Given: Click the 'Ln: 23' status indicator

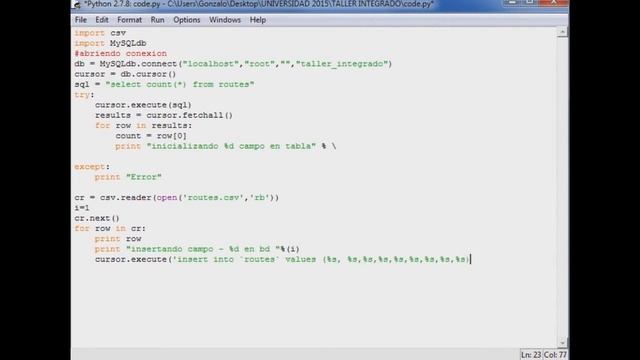Looking at the screenshot, I should point(531,355).
